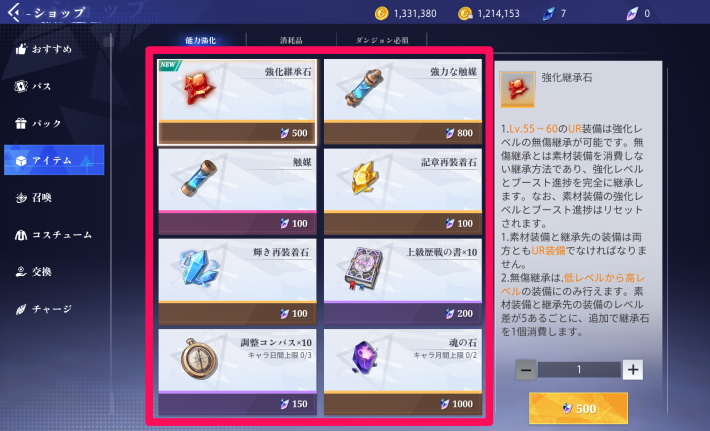Increase purchase quantity with plus button
The image size is (710, 431).
point(633,370)
